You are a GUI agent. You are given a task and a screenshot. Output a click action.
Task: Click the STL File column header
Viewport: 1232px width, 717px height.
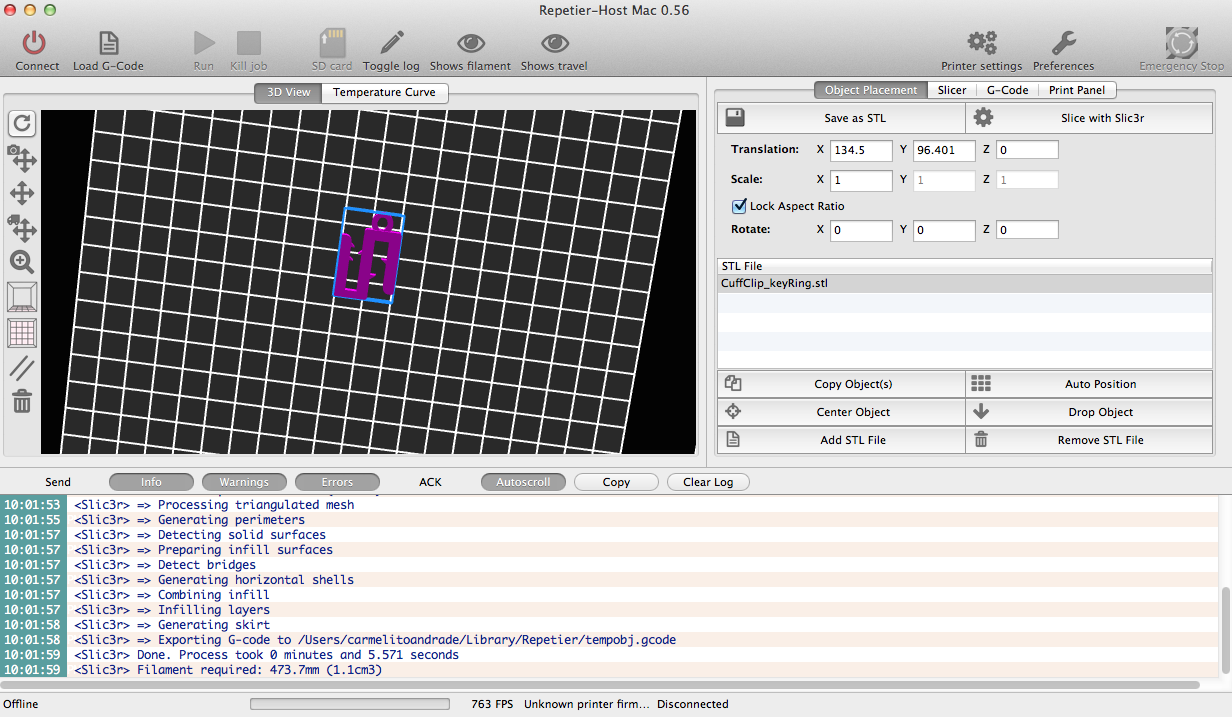click(965, 266)
